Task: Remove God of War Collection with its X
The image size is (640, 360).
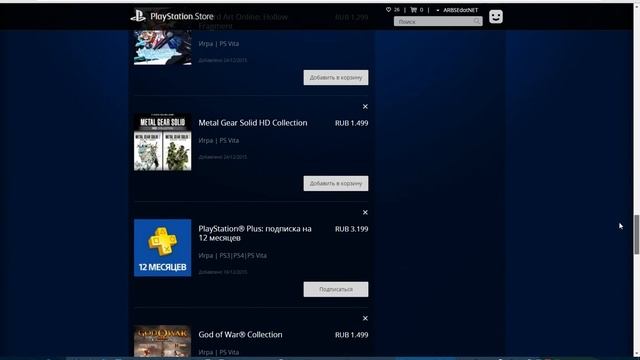Action: (x=365, y=318)
